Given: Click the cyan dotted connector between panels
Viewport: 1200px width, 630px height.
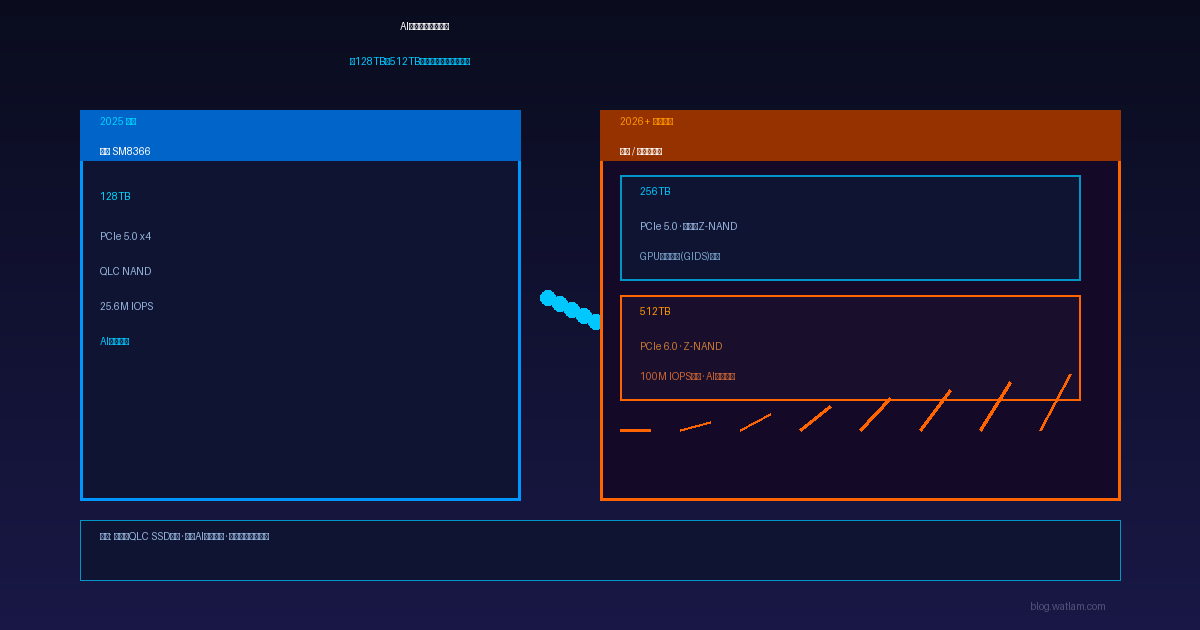Looking at the screenshot, I should point(571,309).
